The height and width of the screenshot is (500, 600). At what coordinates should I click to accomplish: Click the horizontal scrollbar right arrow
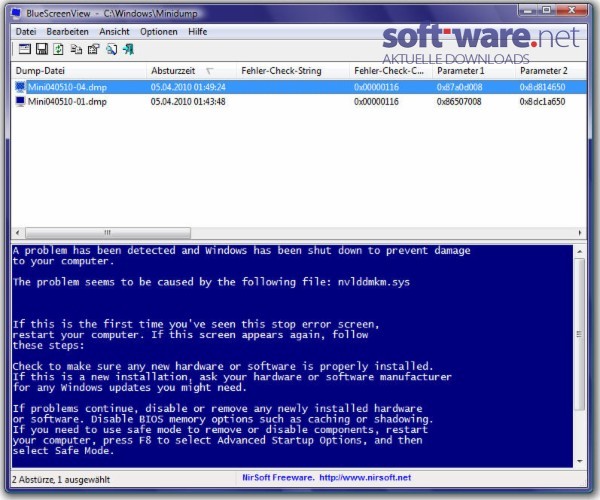pos(580,233)
